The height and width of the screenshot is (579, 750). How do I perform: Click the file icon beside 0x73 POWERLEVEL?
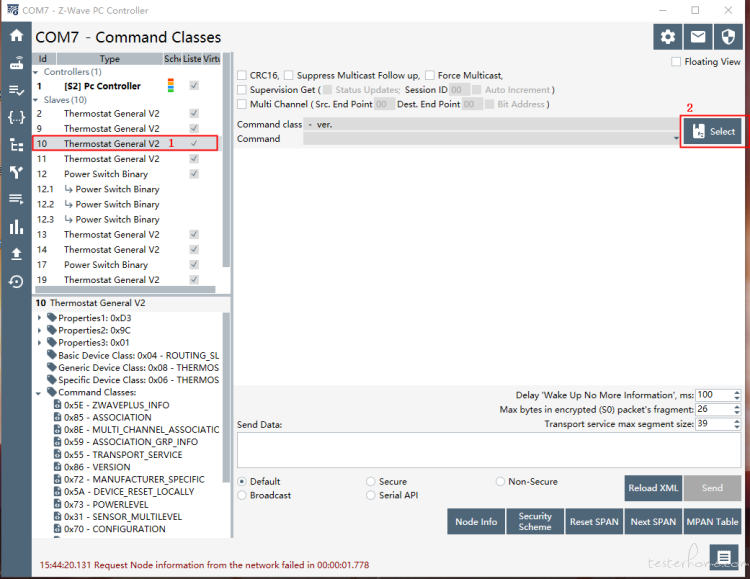57,504
